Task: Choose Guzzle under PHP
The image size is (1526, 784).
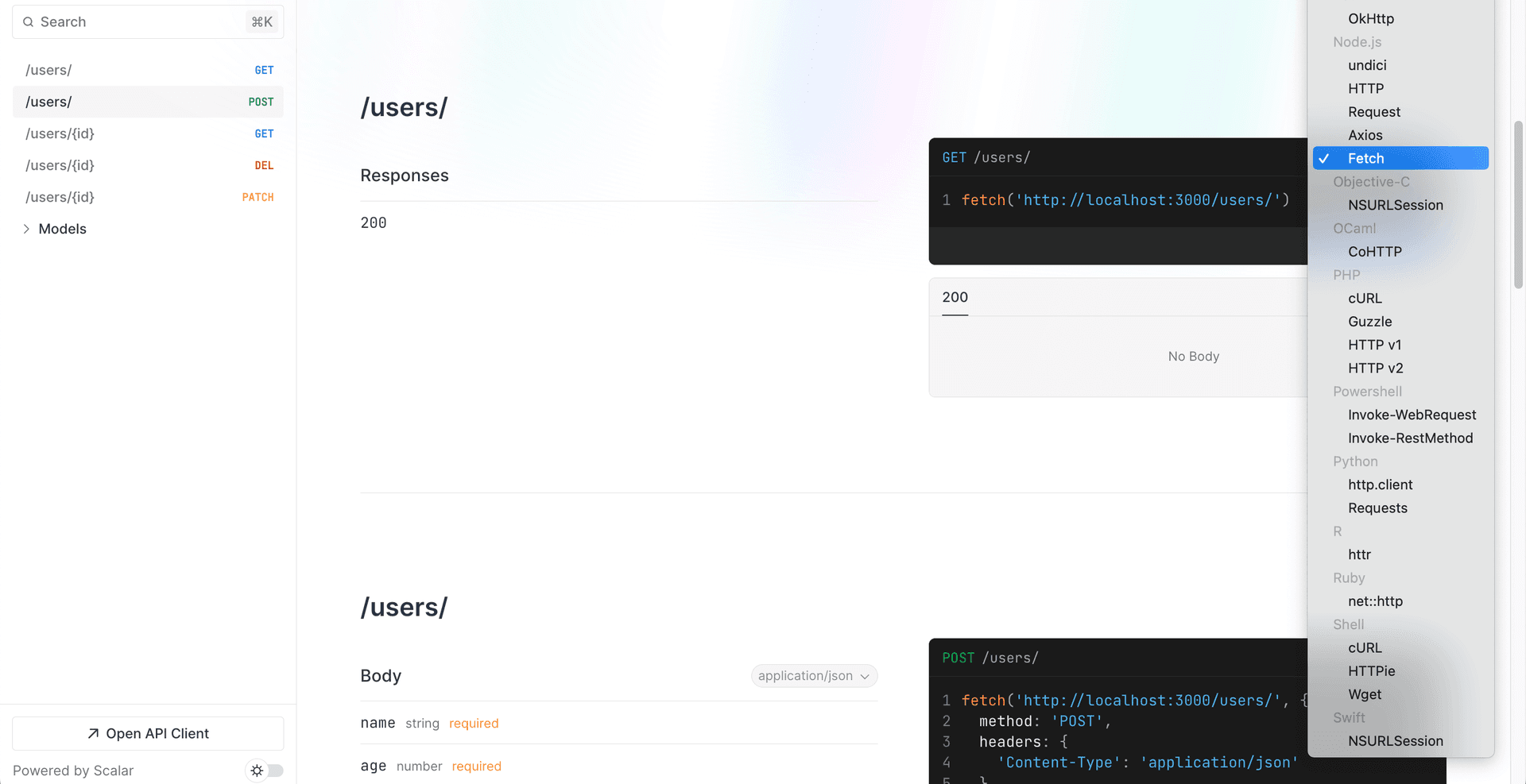Action: click(x=1369, y=322)
